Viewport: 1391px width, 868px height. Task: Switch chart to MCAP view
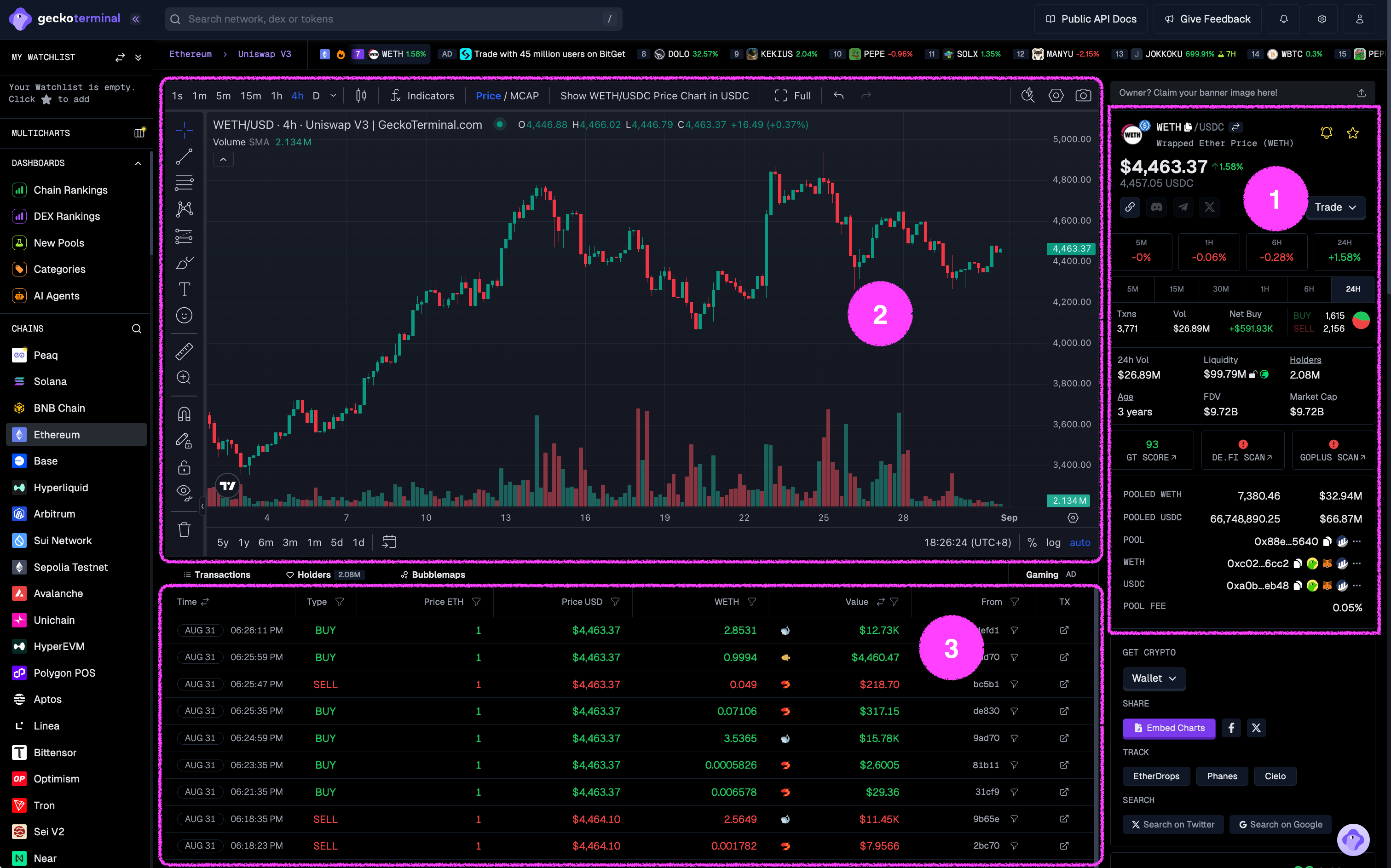(524, 96)
